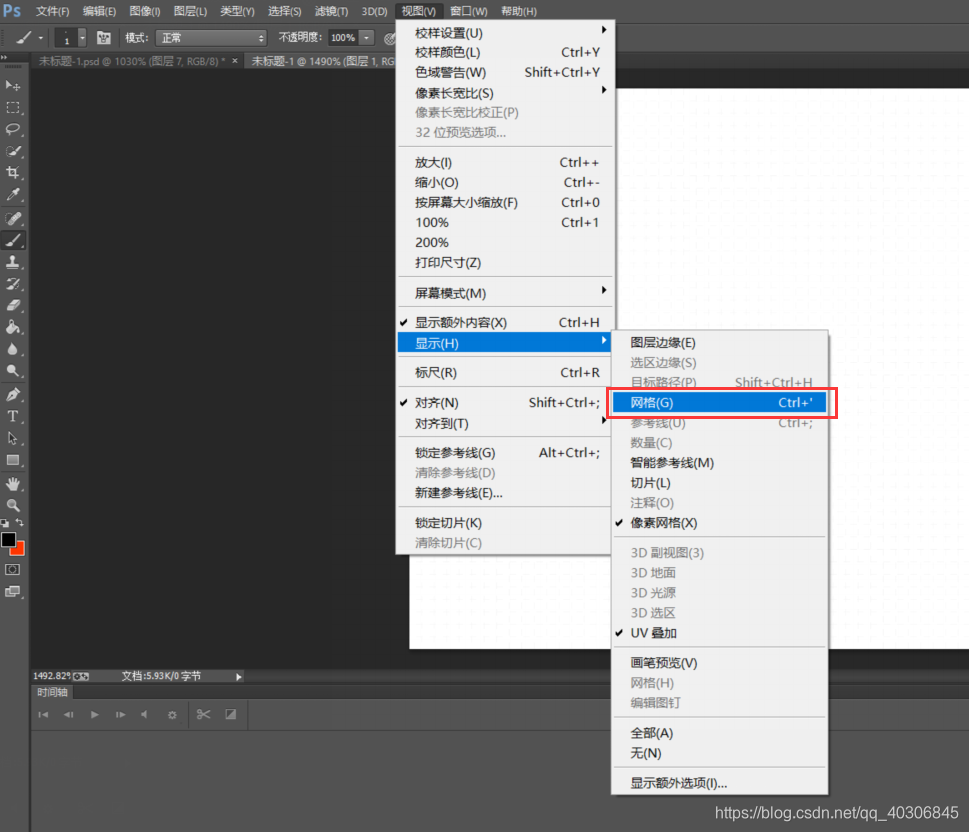
Task: Open the 文件(F) menu
Action: pyautogui.click(x=52, y=11)
